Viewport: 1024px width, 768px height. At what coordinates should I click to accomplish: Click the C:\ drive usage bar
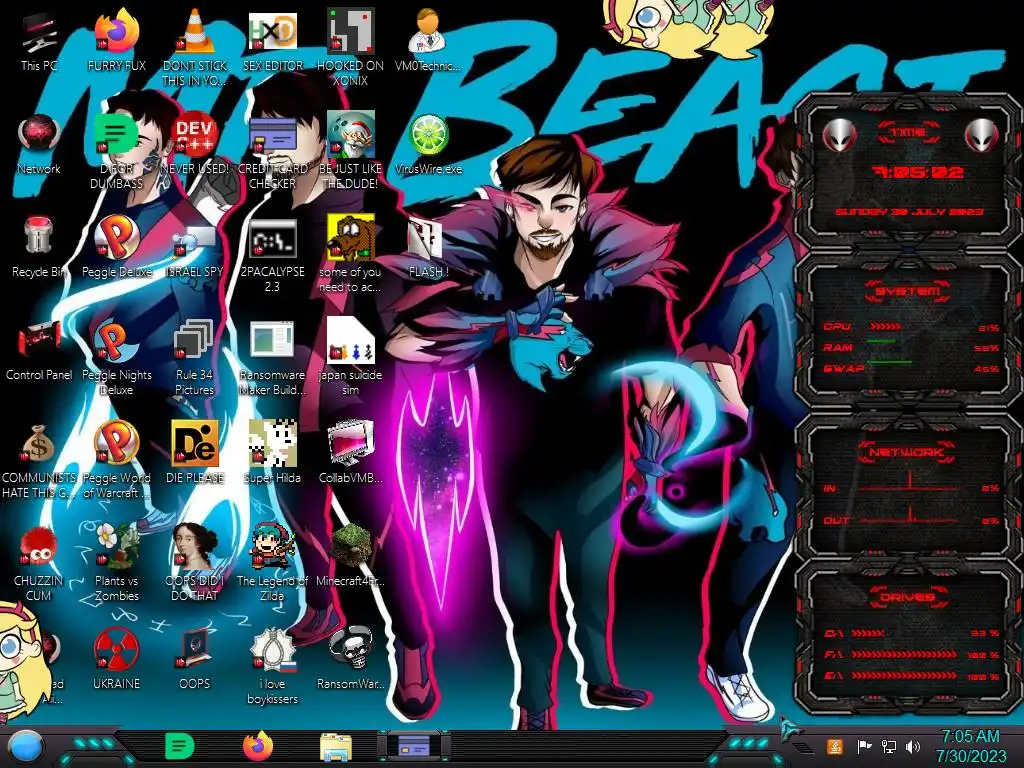(869, 633)
